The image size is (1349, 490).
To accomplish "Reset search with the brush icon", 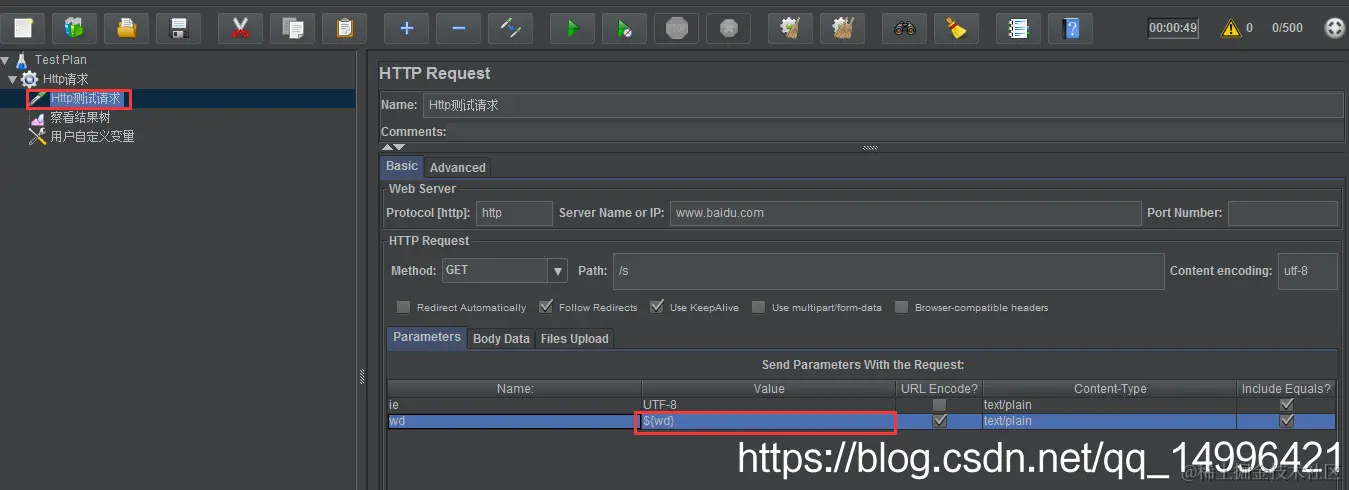I will 956,28.
